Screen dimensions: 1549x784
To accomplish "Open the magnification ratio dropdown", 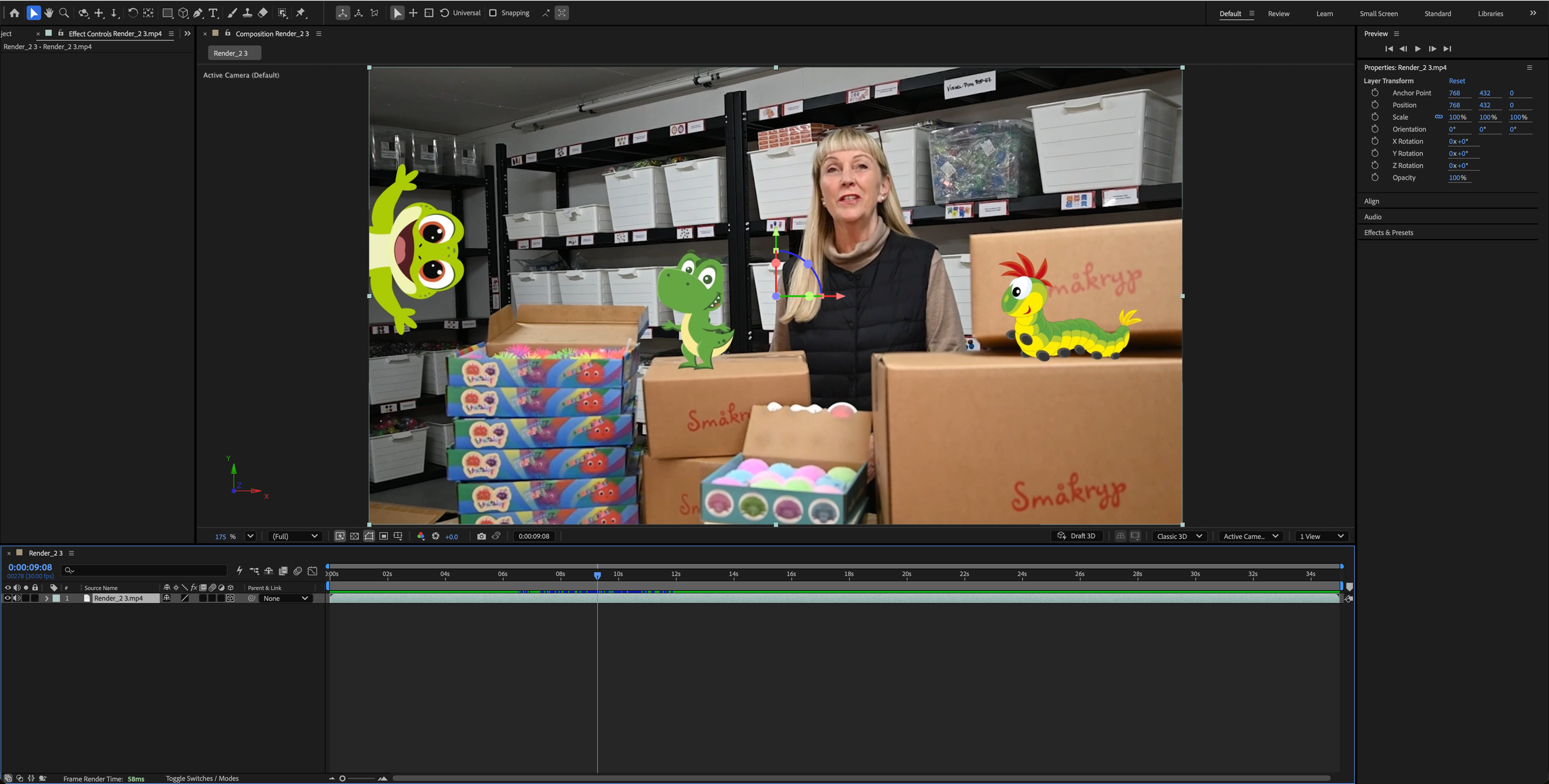I will [x=250, y=536].
